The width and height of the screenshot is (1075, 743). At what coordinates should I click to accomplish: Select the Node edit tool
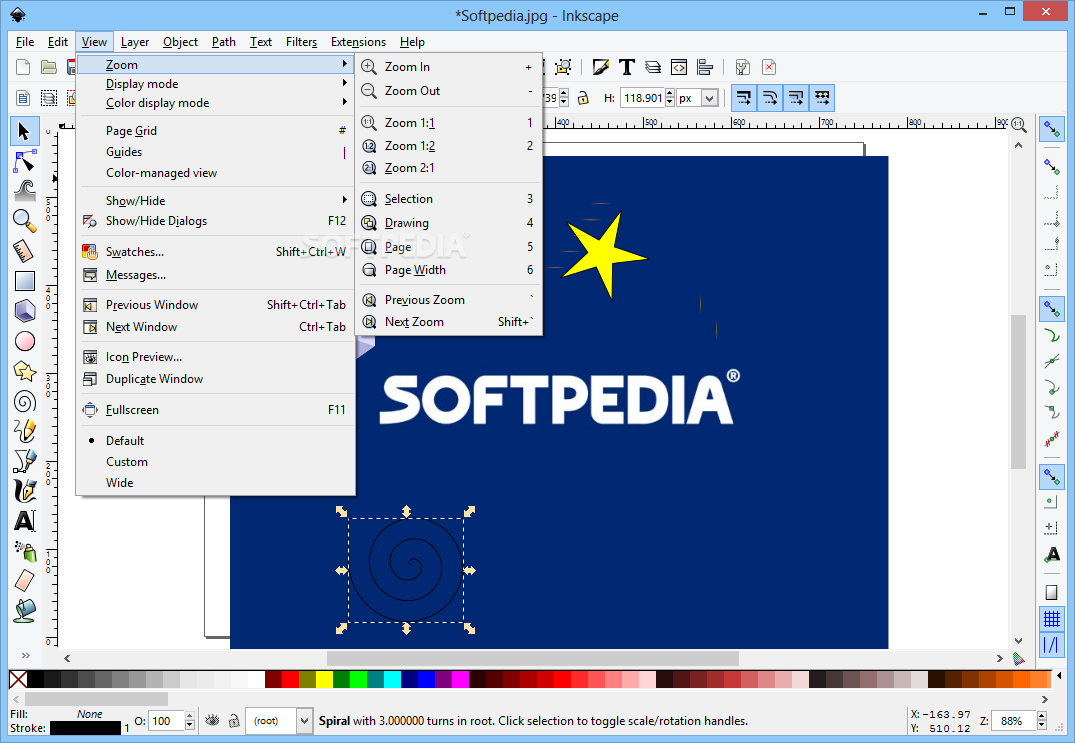pos(25,162)
